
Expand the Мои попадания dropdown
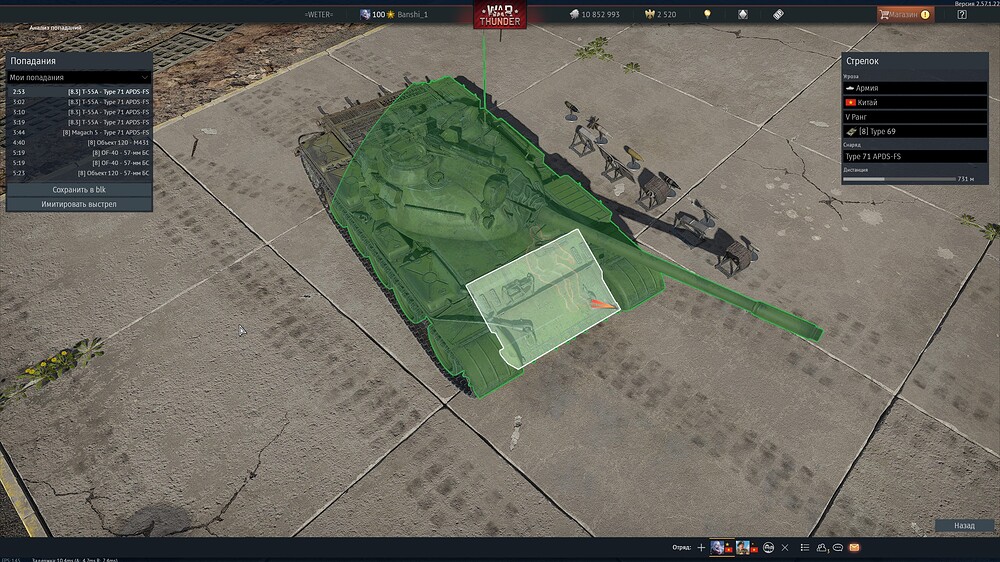(79, 77)
